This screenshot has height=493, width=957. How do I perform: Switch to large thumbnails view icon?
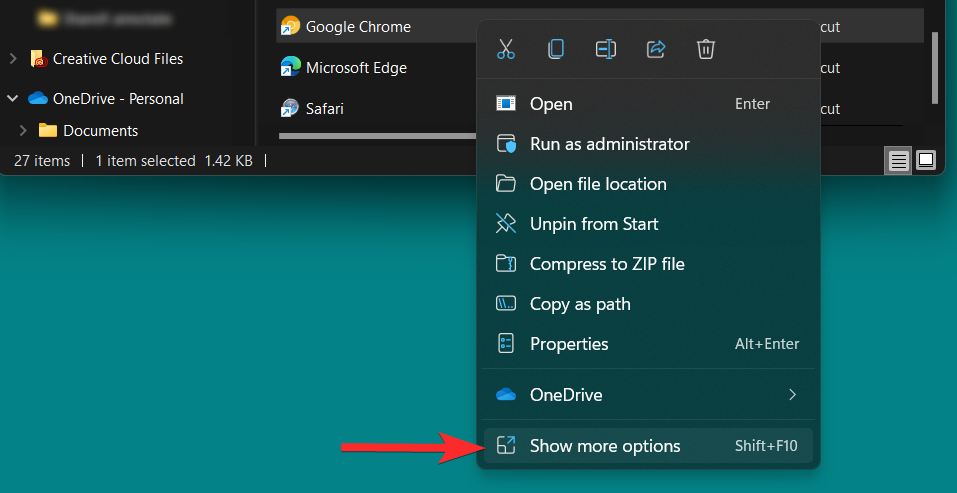(x=926, y=161)
